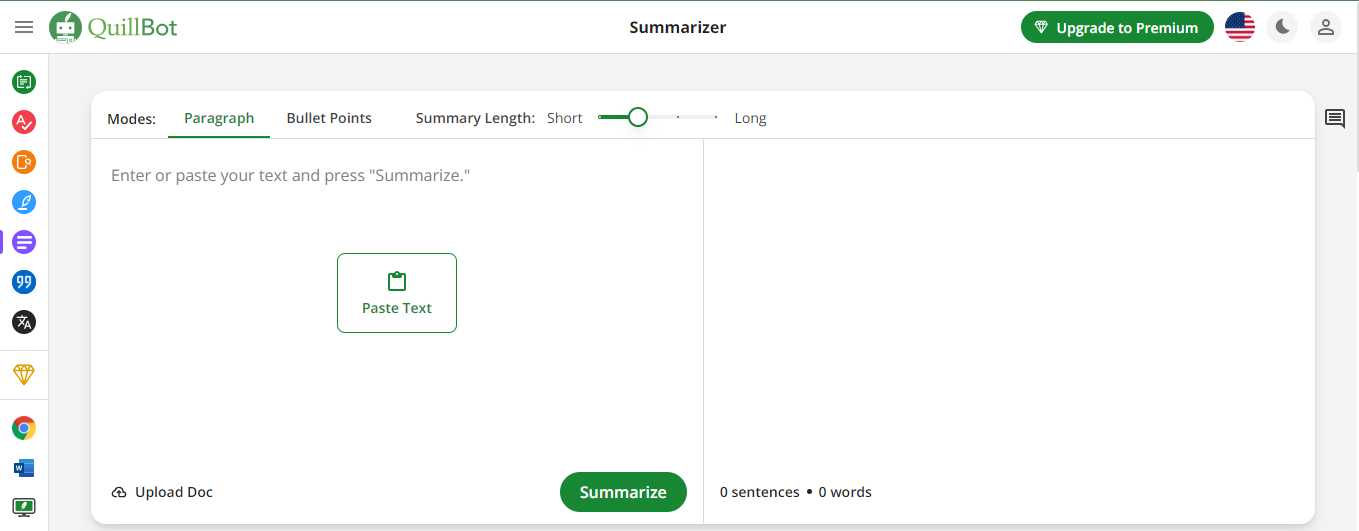Screen dimensions: 1359x531
Task: Open the Co-Writer pen icon
Action: (24, 202)
